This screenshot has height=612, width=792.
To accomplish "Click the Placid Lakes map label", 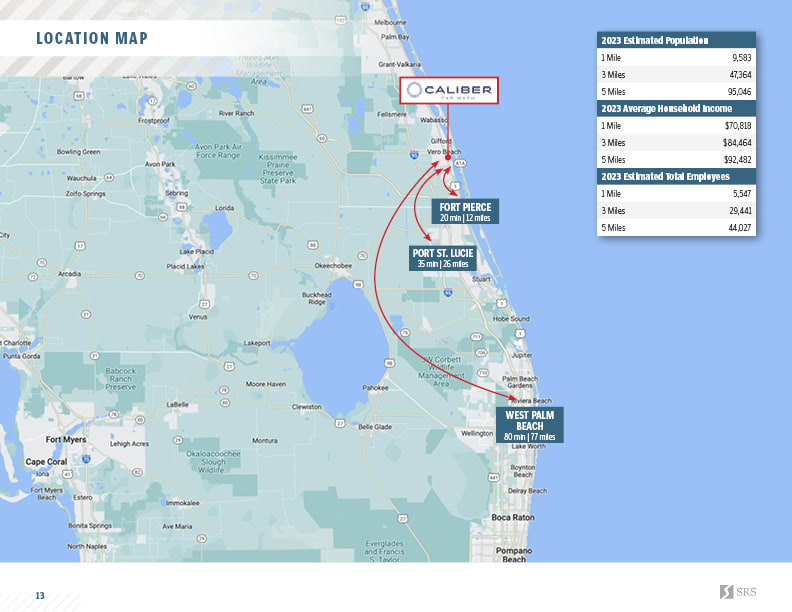I will click(185, 267).
